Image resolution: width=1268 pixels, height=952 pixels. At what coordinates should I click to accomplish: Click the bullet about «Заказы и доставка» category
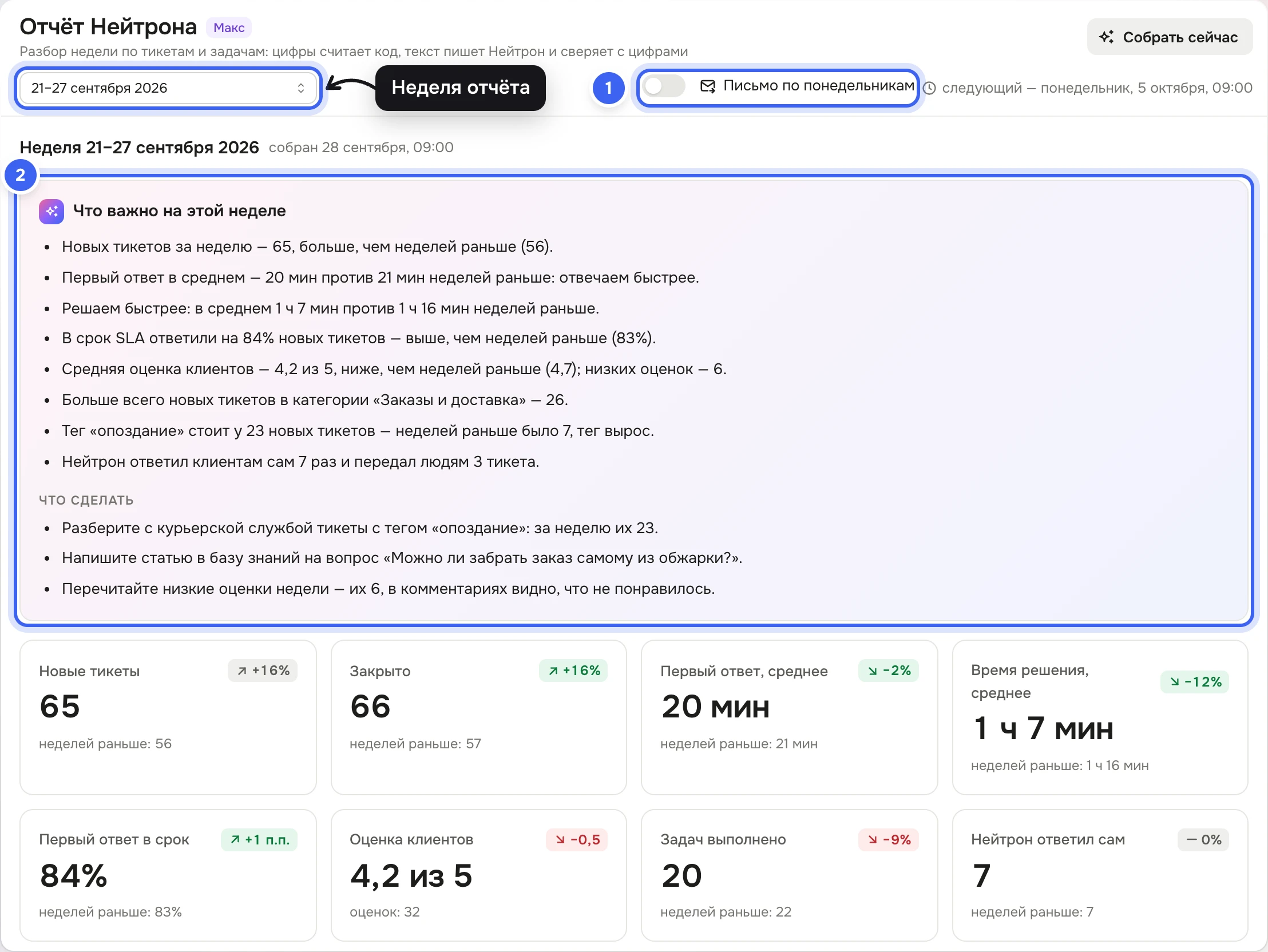[315, 400]
